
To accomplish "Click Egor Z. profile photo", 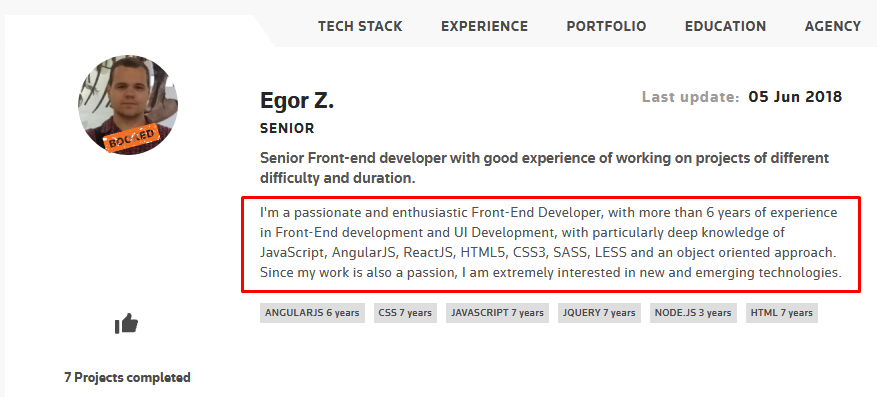I will tap(128, 105).
